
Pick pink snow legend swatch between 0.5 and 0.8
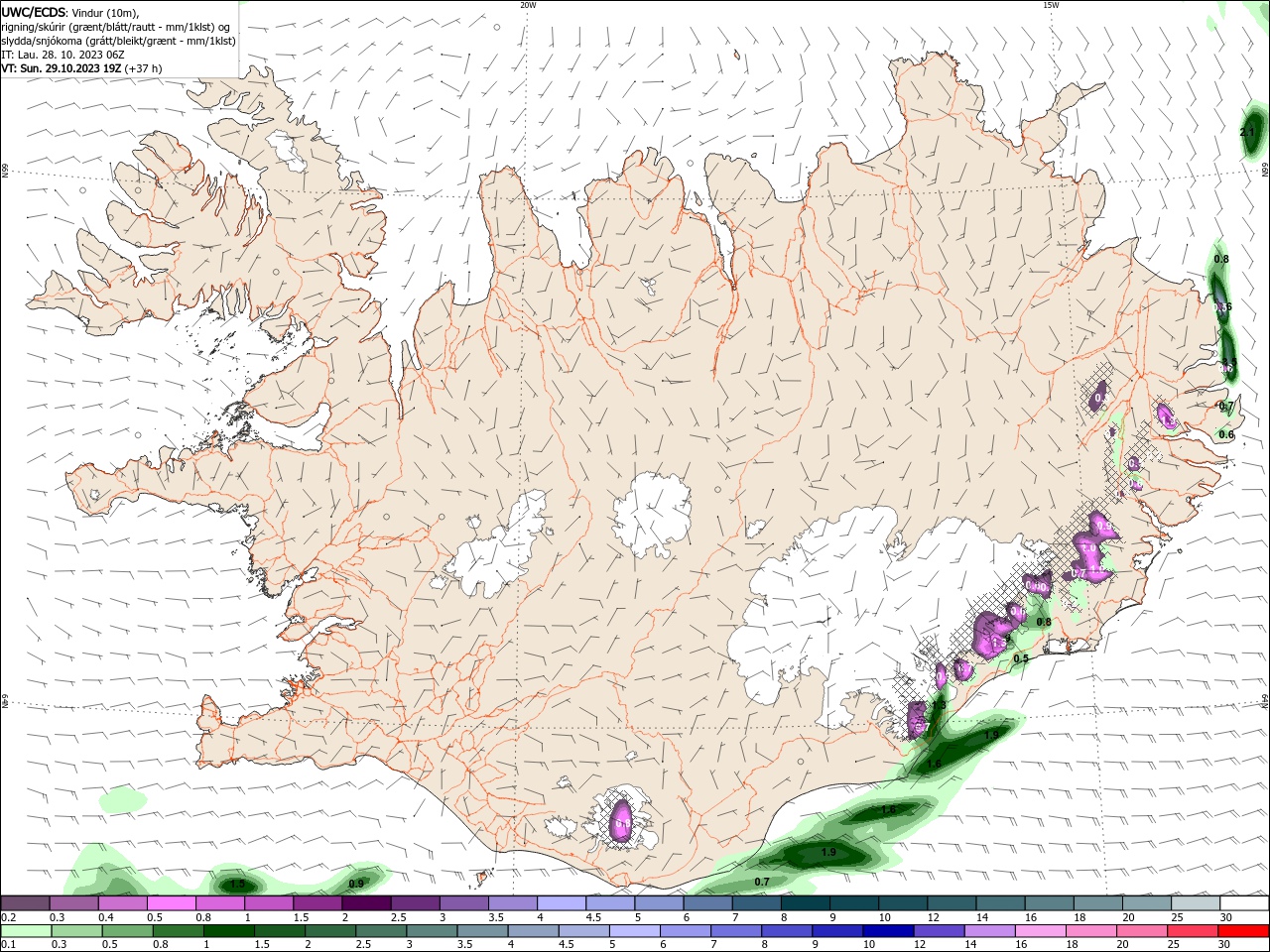point(171,903)
